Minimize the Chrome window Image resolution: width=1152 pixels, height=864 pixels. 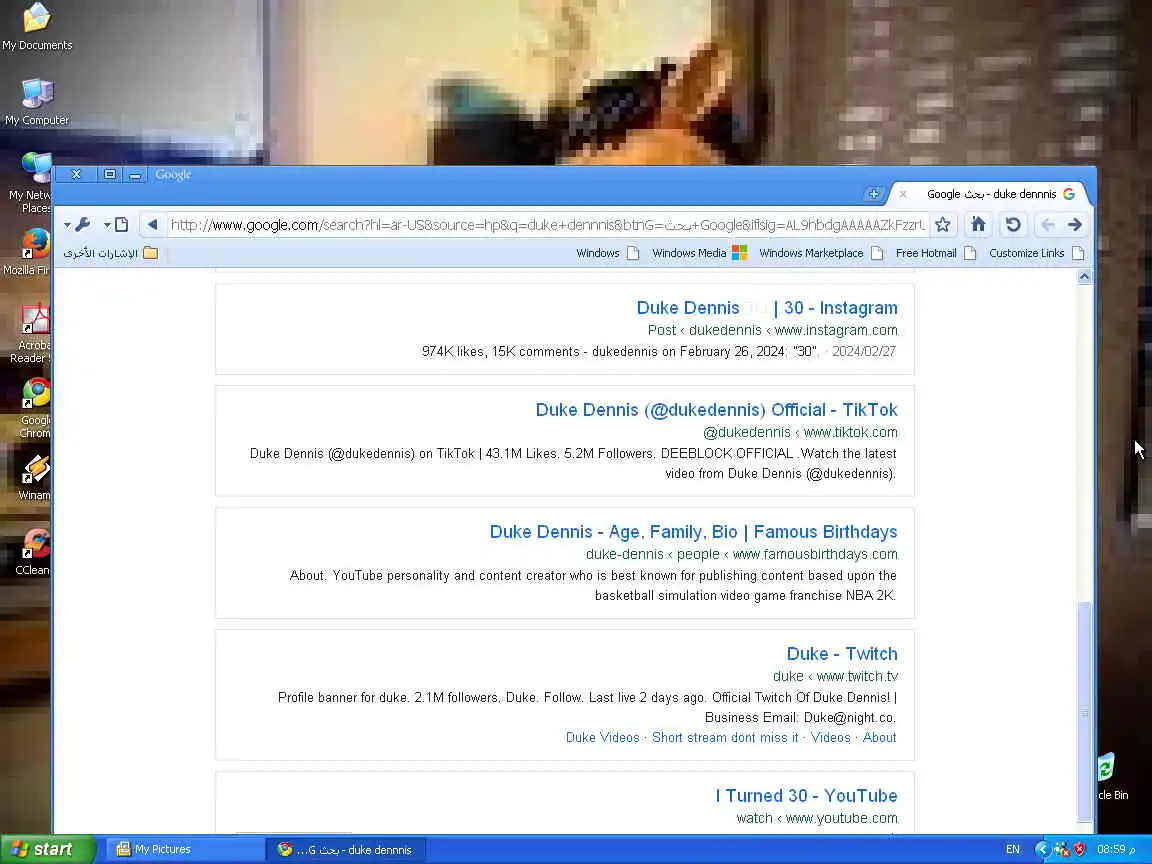[135, 175]
